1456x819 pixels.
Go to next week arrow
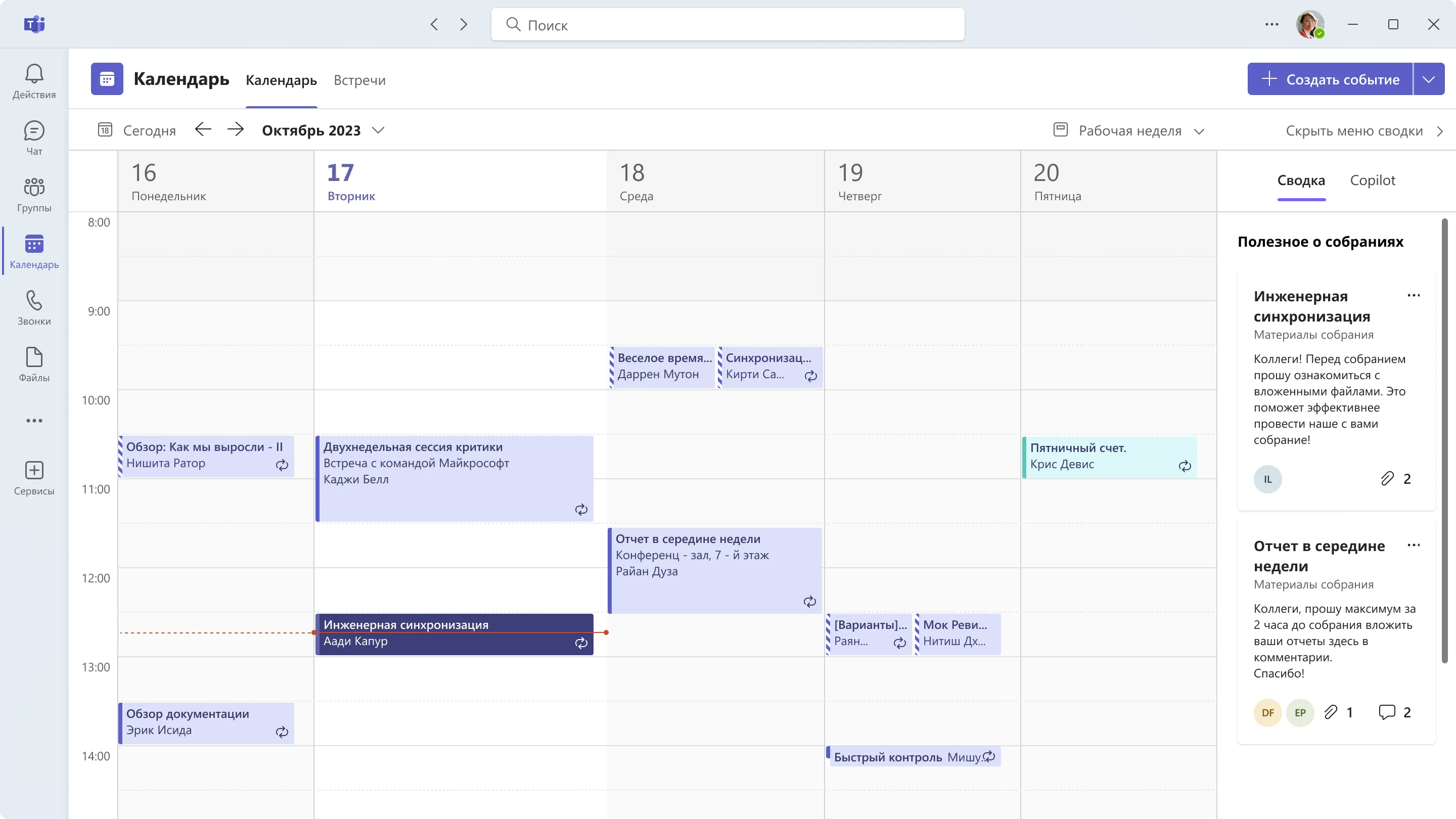click(x=236, y=130)
